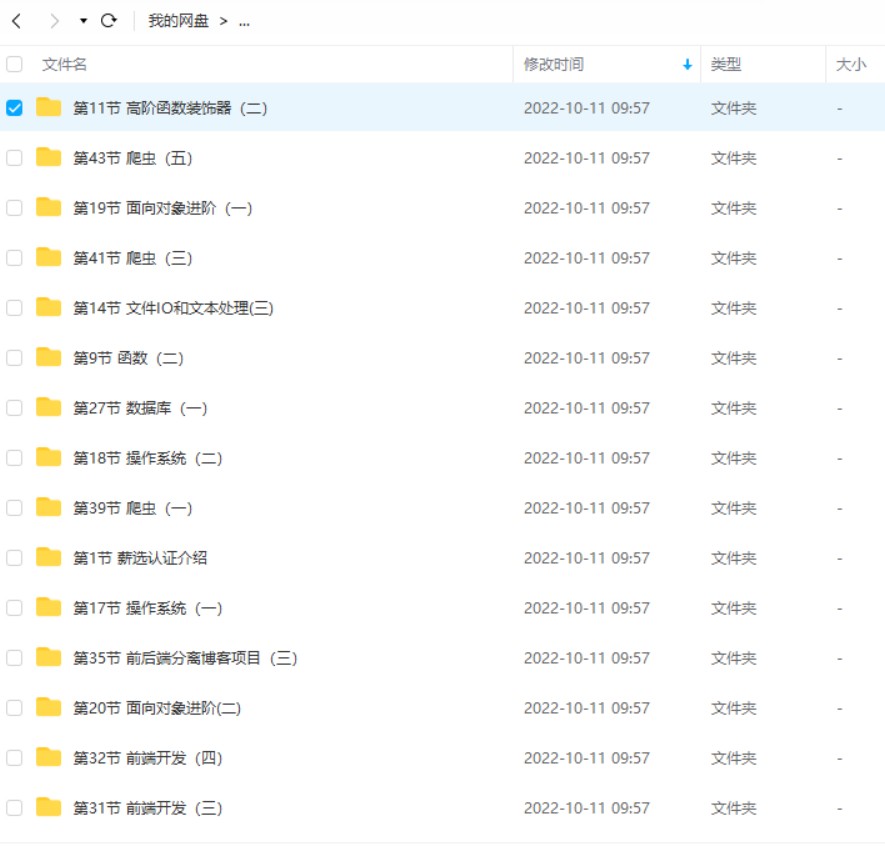The image size is (885, 866).
Task: Expand the breadcrumb ellipsis
Action: coord(244,23)
